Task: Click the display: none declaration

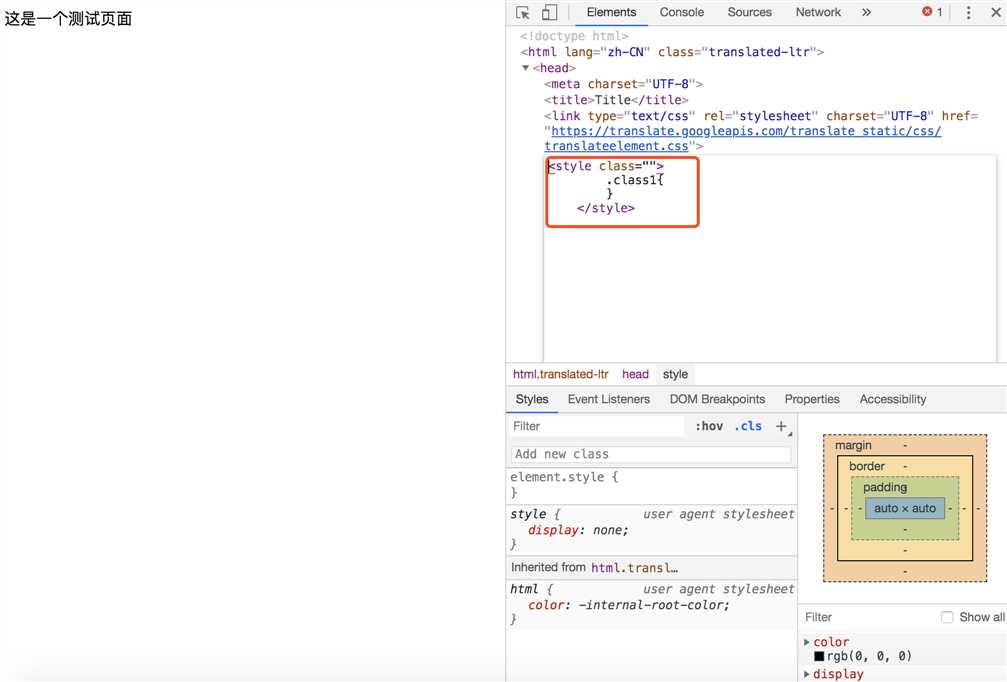Action: (578, 530)
